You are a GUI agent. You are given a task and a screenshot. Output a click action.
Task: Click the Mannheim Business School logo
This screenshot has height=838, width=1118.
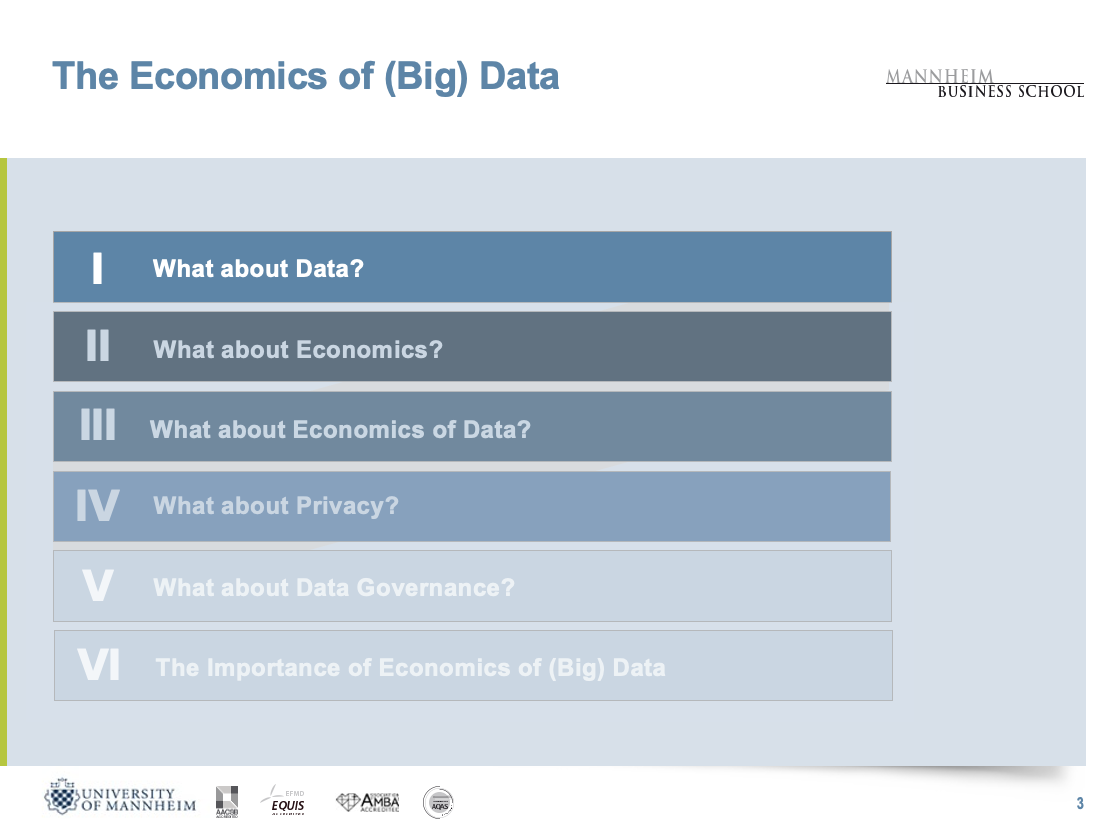coord(984,84)
